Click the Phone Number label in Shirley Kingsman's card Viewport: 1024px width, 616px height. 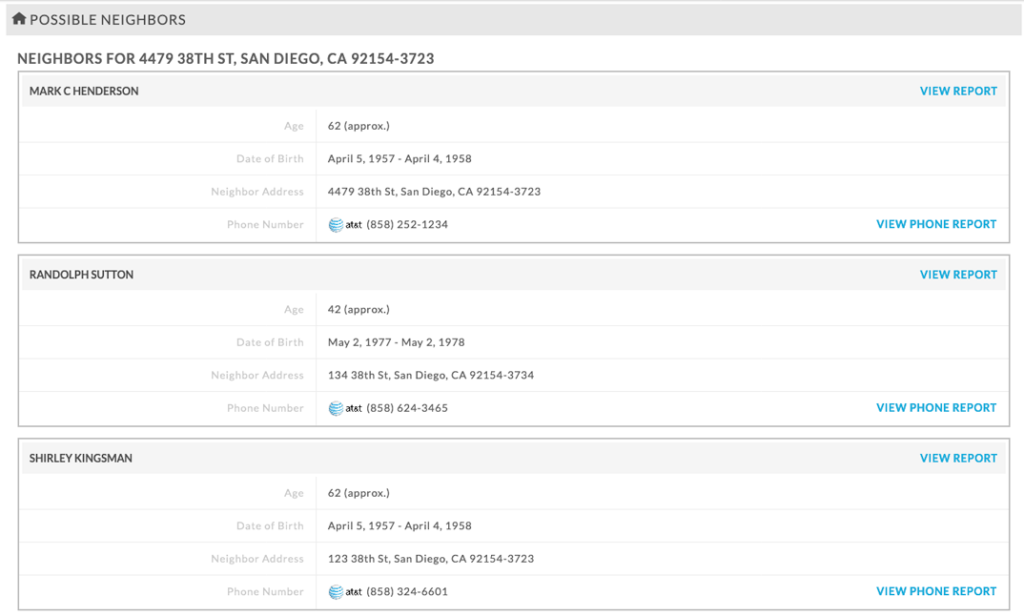[x=265, y=592]
